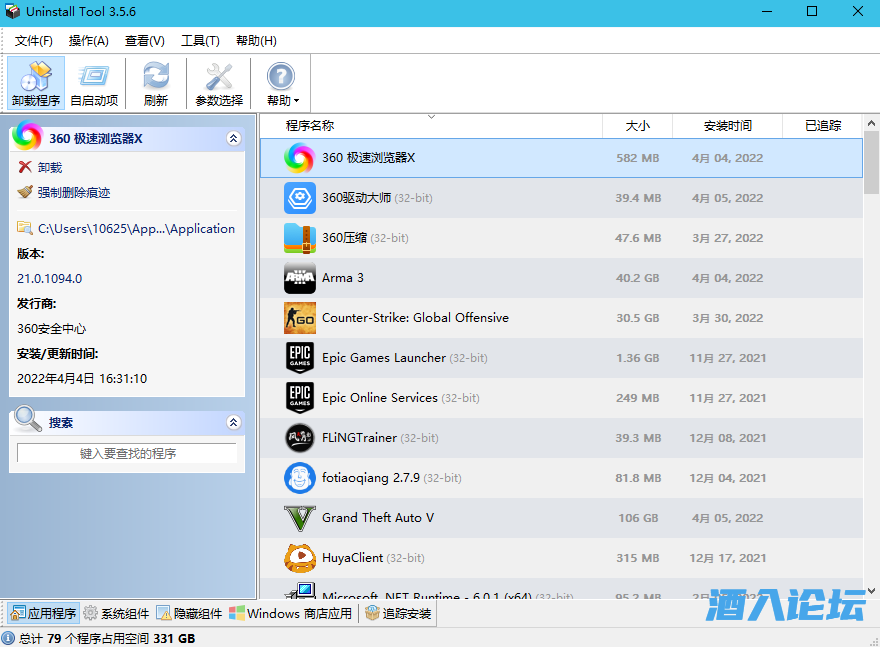The image size is (880, 647).
Task: Open the 帮助 toolbar dropdown arrow
Action: (x=294, y=99)
